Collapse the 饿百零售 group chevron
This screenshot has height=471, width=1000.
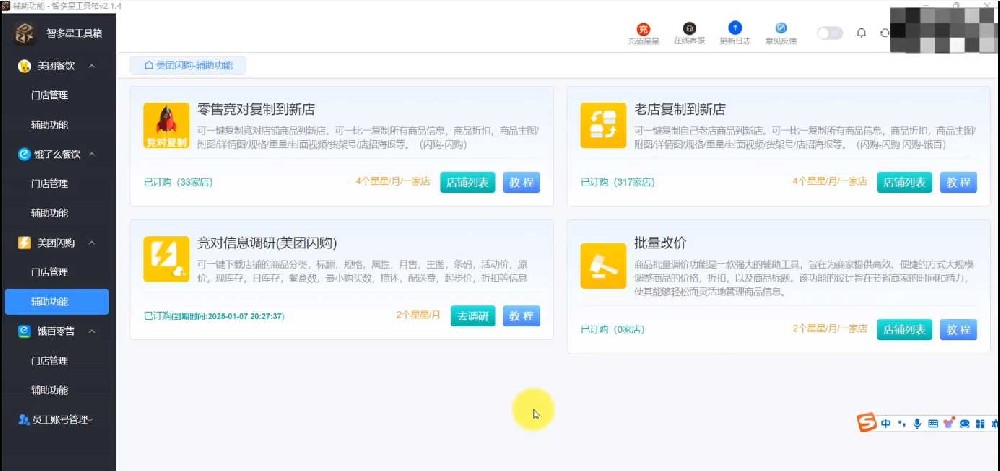pos(92,331)
